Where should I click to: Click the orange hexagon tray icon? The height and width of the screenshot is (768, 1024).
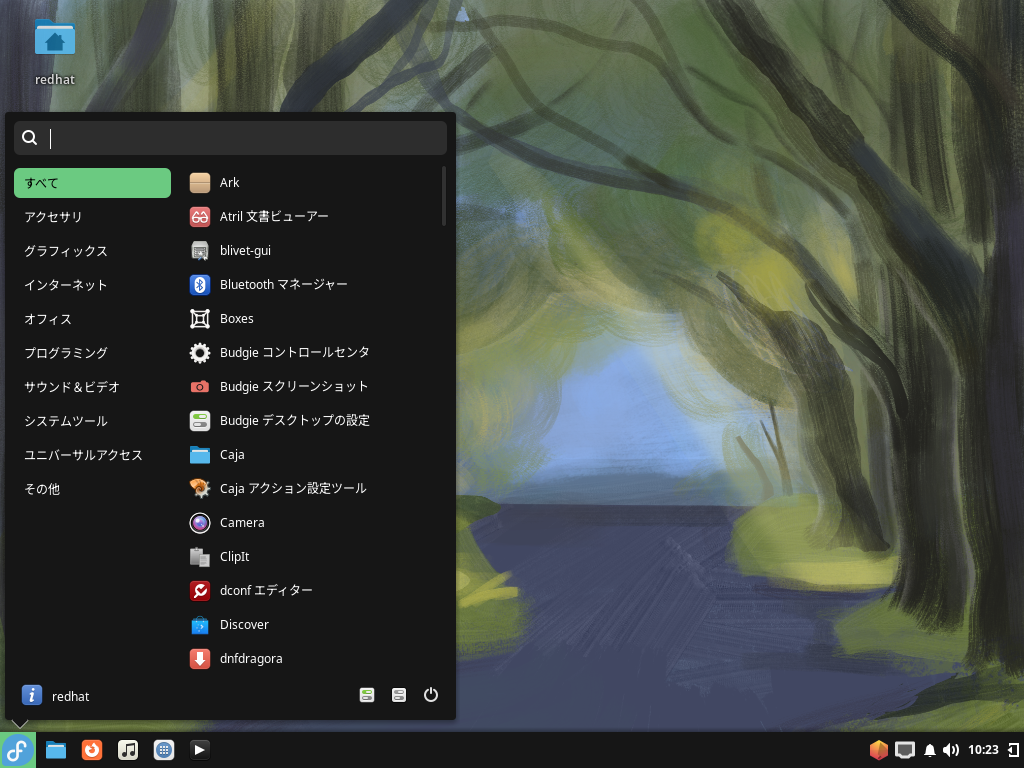pyautogui.click(x=879, y=750)
